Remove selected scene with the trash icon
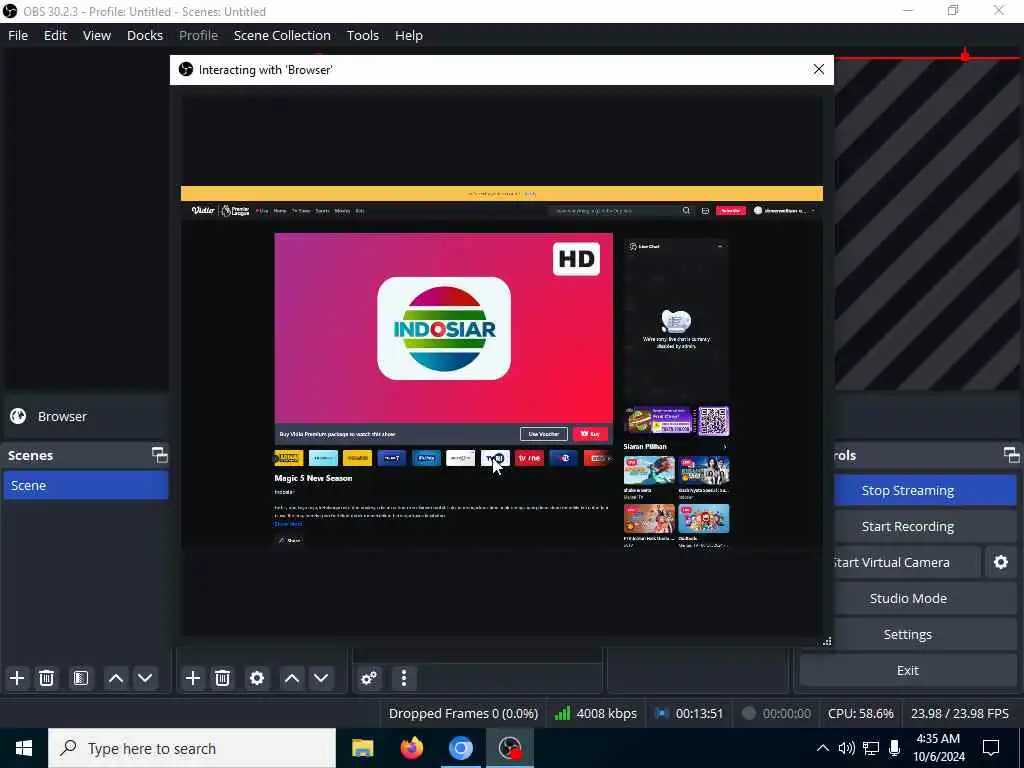The height and width of the screenshot is (768, 1024). coord(46,678)
